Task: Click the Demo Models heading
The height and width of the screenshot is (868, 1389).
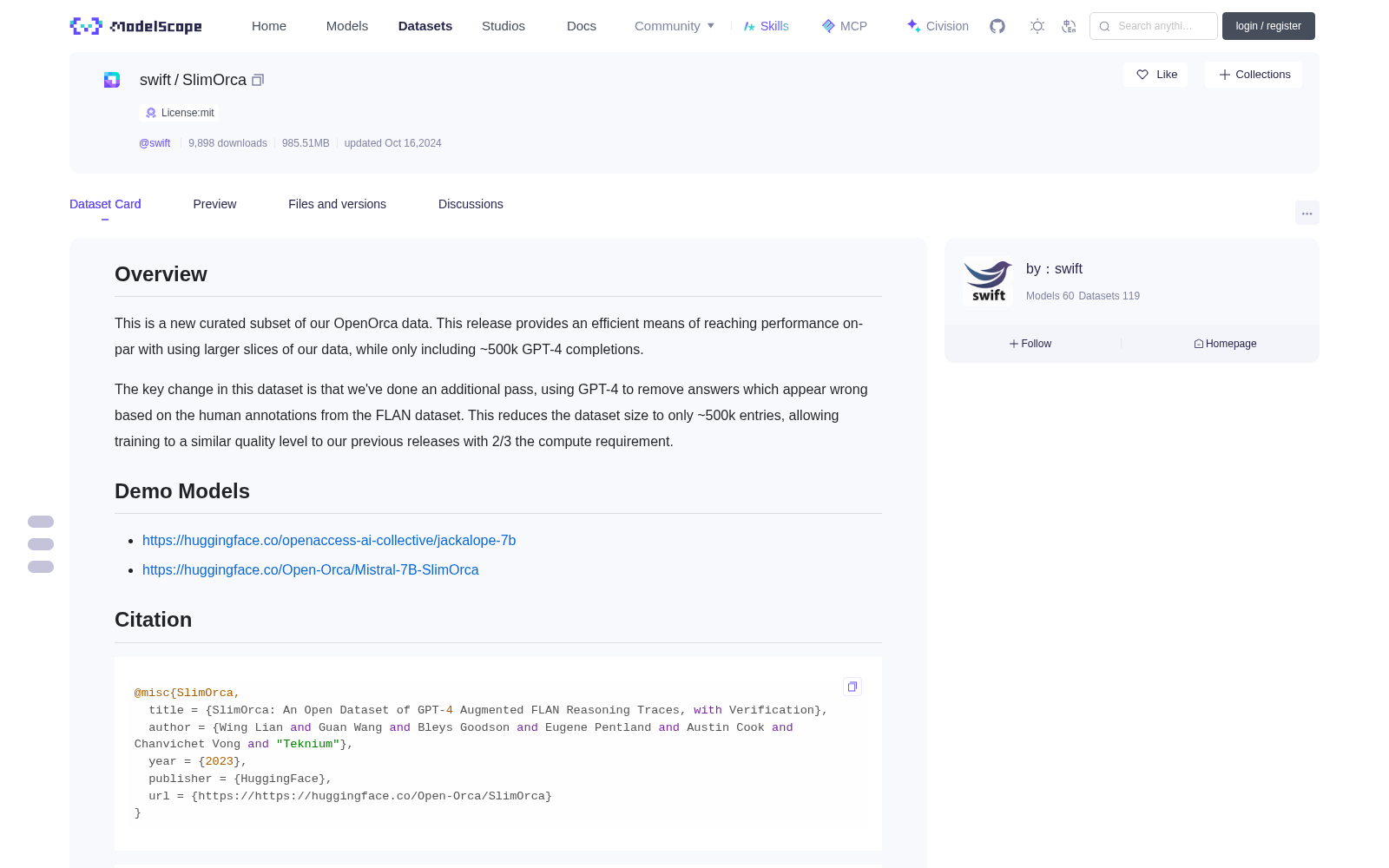Action: (x=182, y=491)
